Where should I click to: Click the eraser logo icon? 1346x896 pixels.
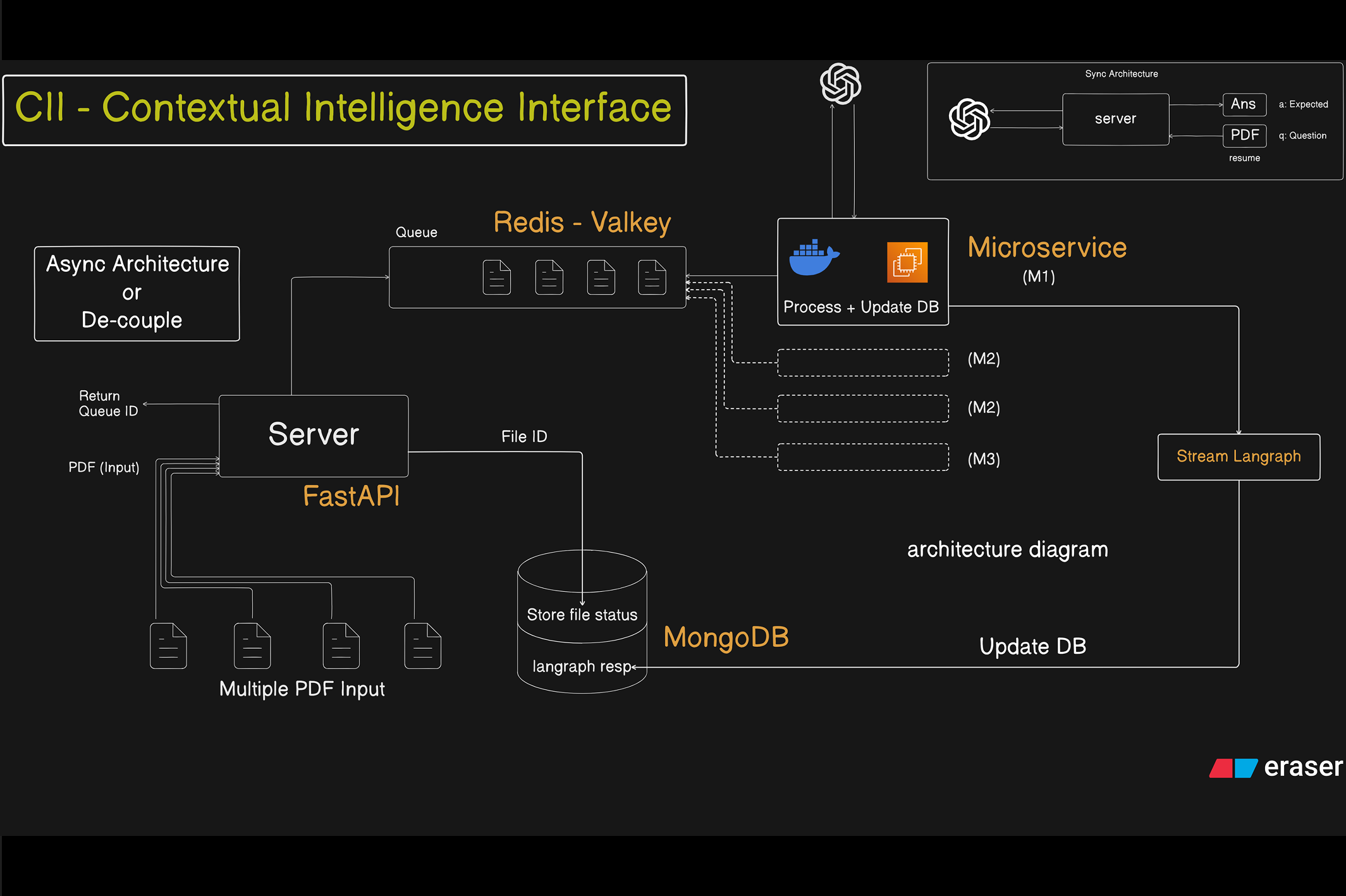pyautogui.click(x=1233, y=768)
